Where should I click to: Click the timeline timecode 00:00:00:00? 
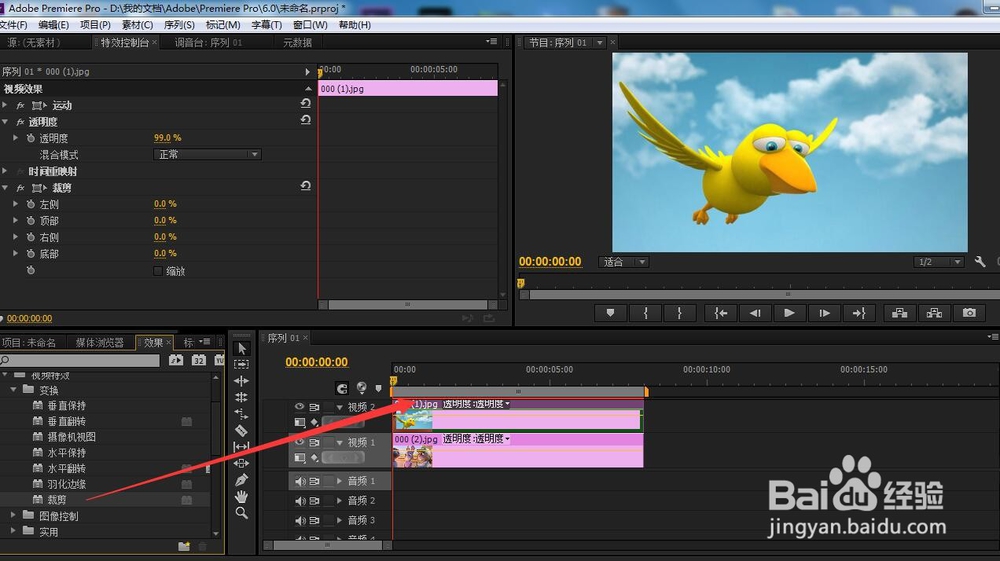pyautogui.click(x=316, y=362)
